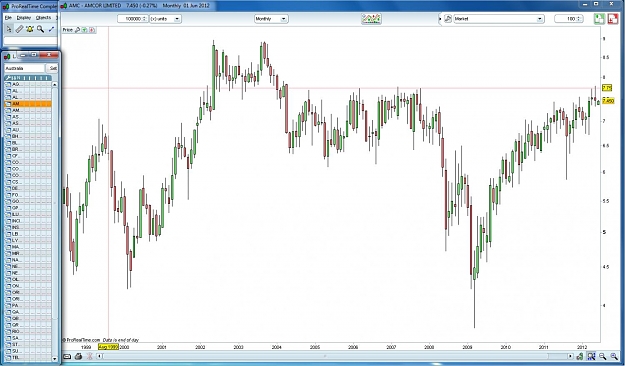Select the DE row in list
This screenshot has height=366, width=625.
tap(28, 188)
